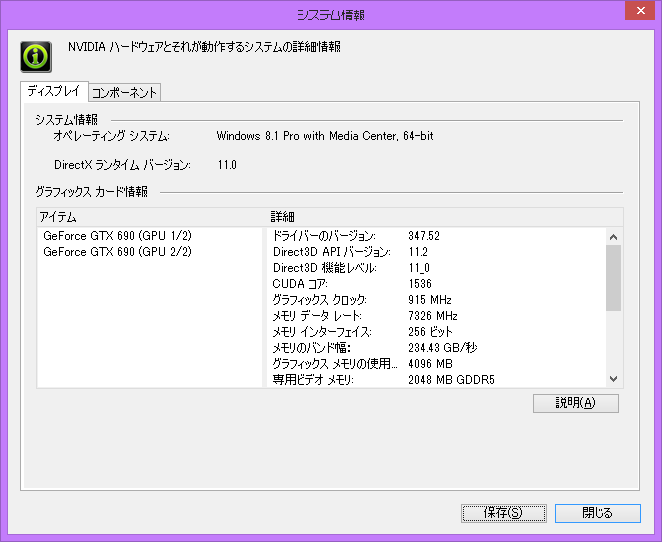Click the DirectX runtime version 11.0 value
Viewport: 662px width, 542px height.
click(227, 165)
